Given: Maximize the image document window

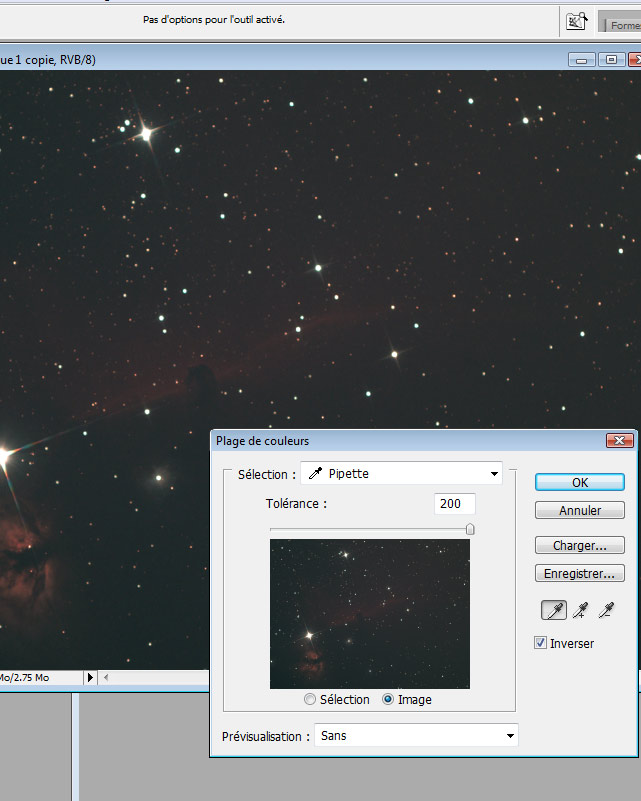Looking at the screenshot, I should tap(611, 60).
